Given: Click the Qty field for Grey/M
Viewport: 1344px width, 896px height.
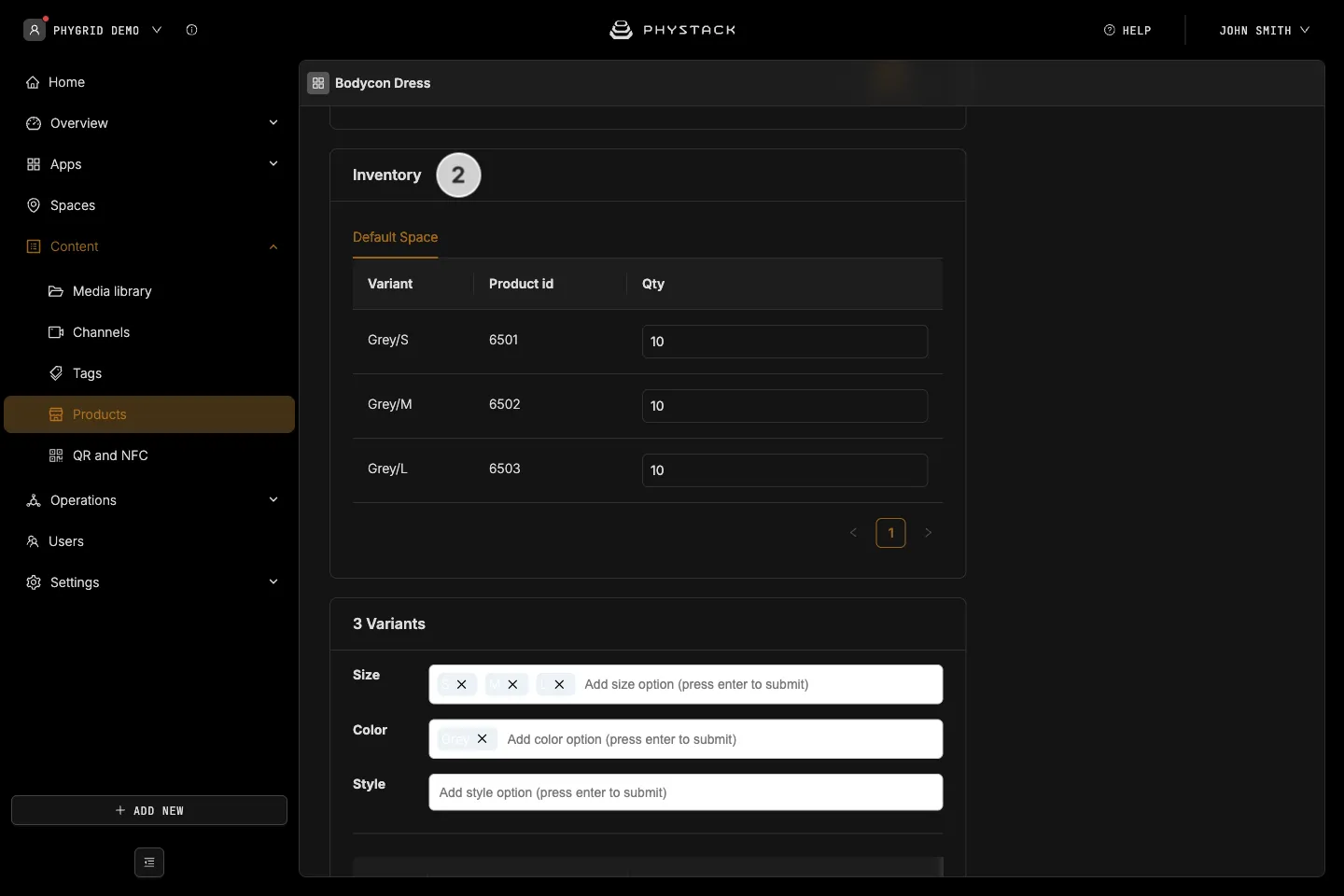Looking at the screenshot, I should 785,406.
